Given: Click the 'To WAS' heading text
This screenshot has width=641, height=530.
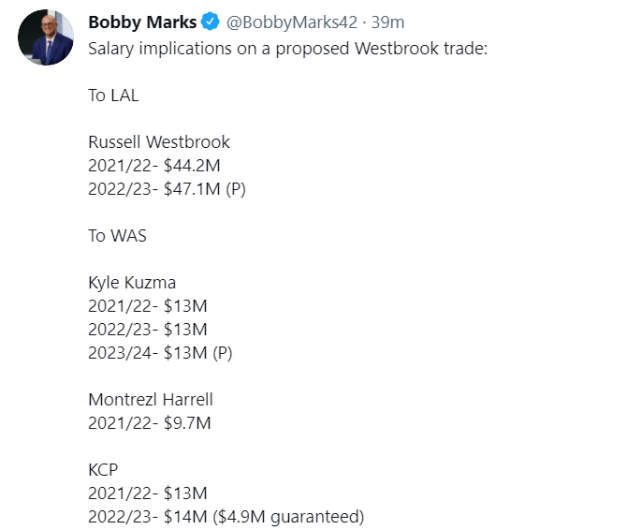Looking at the screenshot, I should coord(118,236).
